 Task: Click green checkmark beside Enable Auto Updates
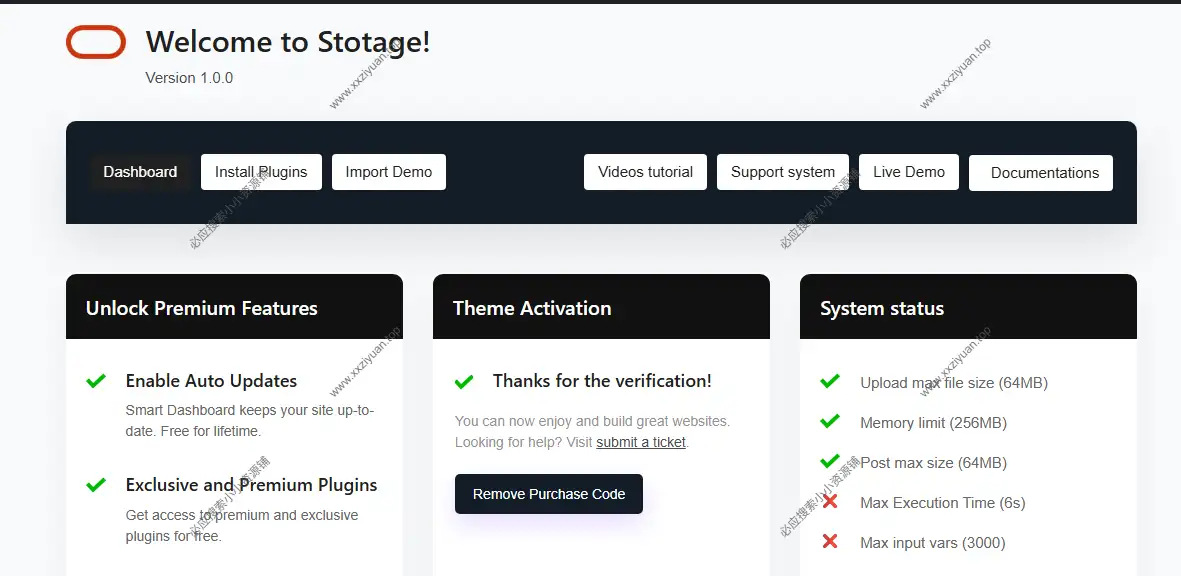point(96,381)
